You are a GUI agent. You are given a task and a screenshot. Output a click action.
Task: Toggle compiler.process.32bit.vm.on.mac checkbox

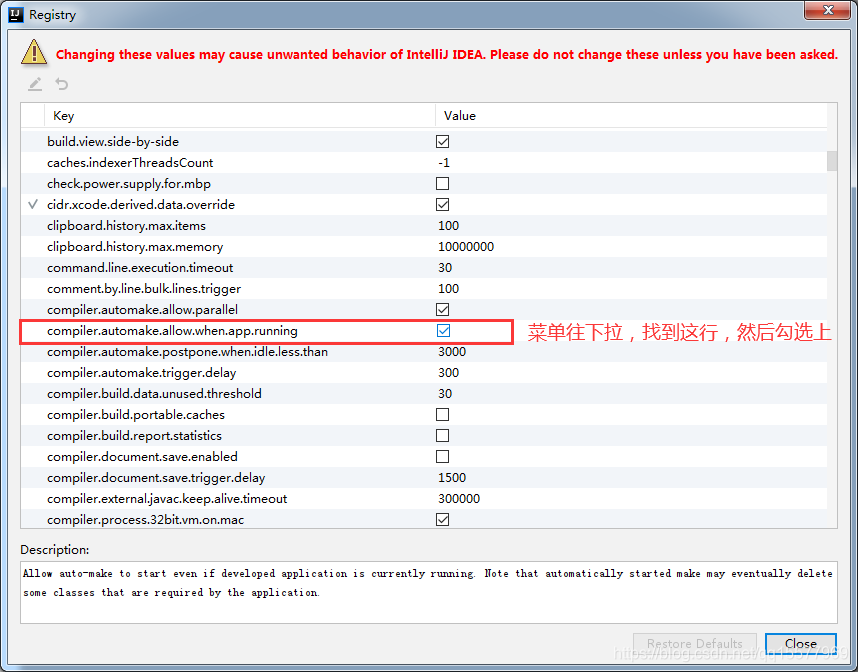442,519
